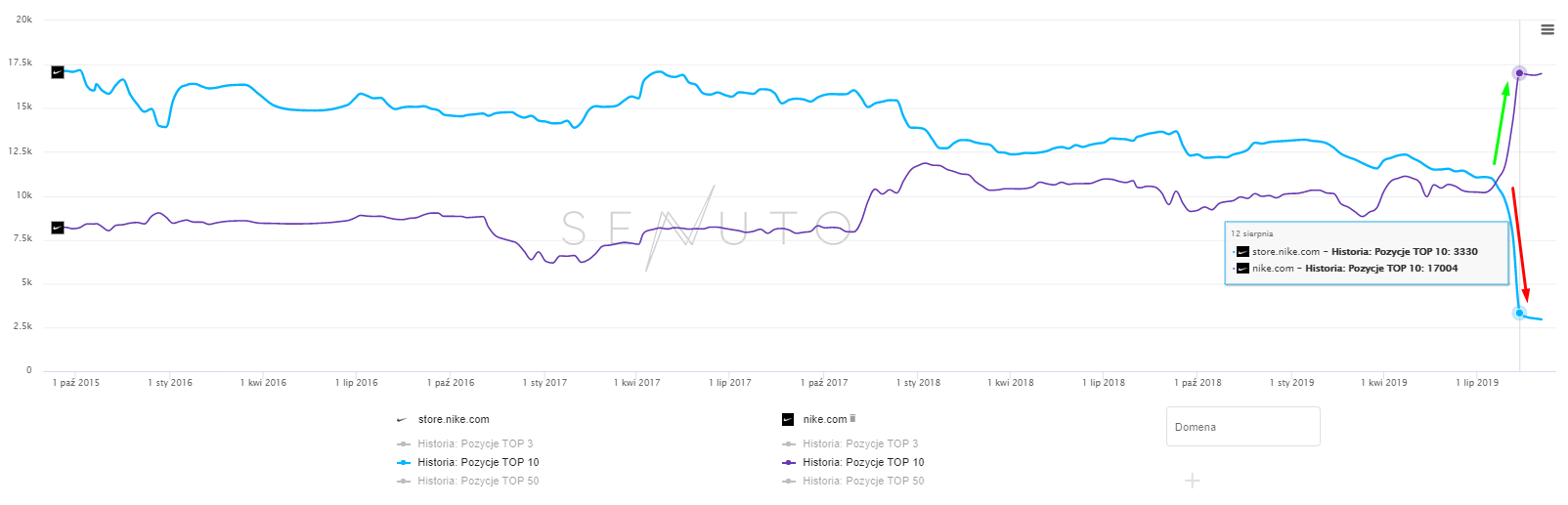Click the plus icon to add domain
Image resolution: width=1568 pixels, height=505 pixels.
pyautogui.click(x=1192, y=481)
